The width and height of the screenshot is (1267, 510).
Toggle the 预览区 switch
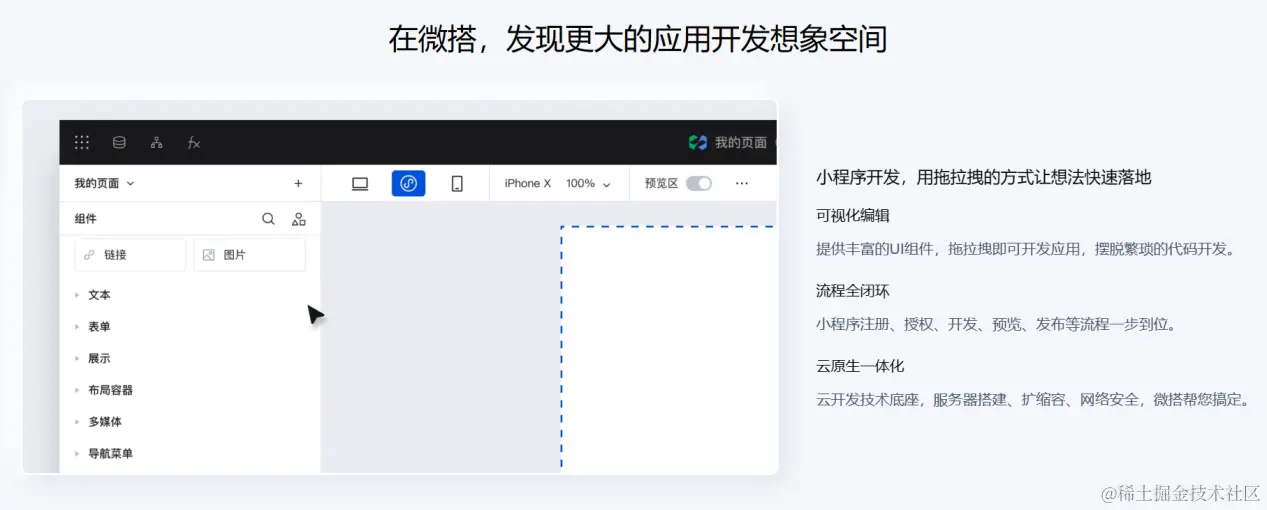click(699, 183)
